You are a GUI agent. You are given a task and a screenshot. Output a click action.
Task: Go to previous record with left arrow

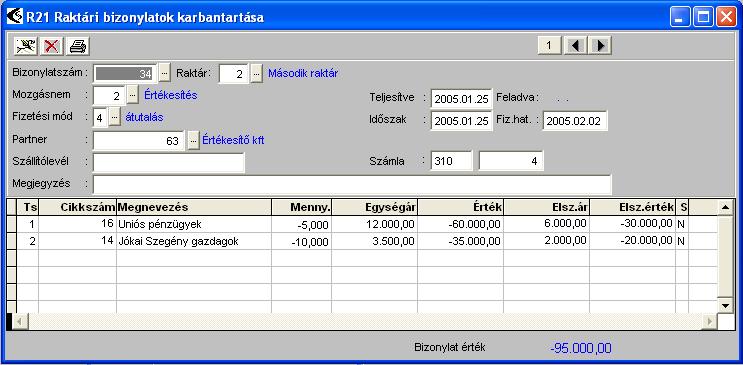pos(576,46)
